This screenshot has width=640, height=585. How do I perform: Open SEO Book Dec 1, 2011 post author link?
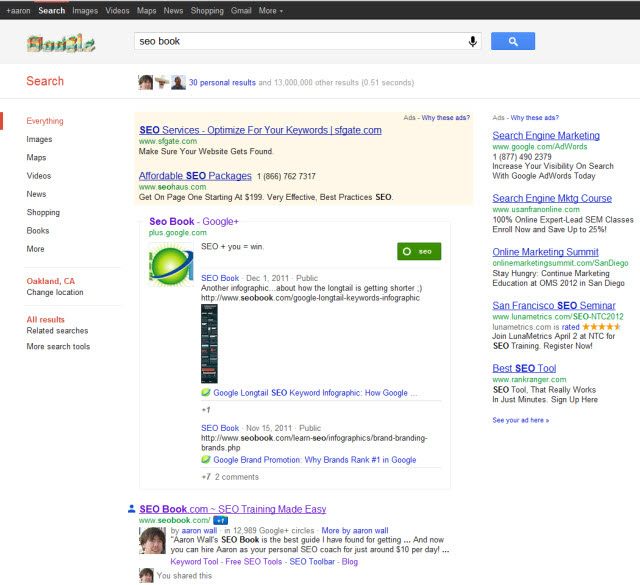point(220,278)
